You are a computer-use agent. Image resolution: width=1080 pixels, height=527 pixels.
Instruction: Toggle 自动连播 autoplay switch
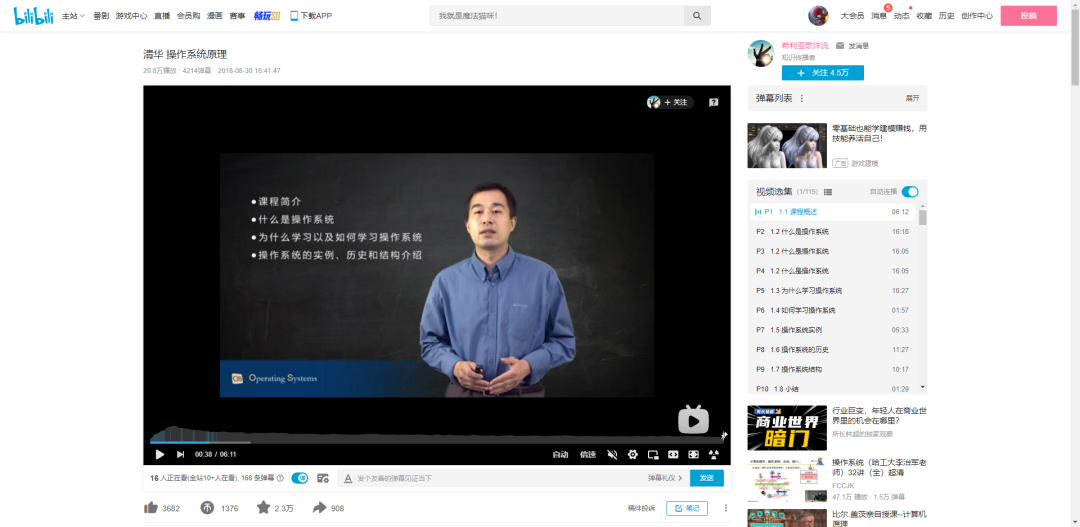coord(910,192)
